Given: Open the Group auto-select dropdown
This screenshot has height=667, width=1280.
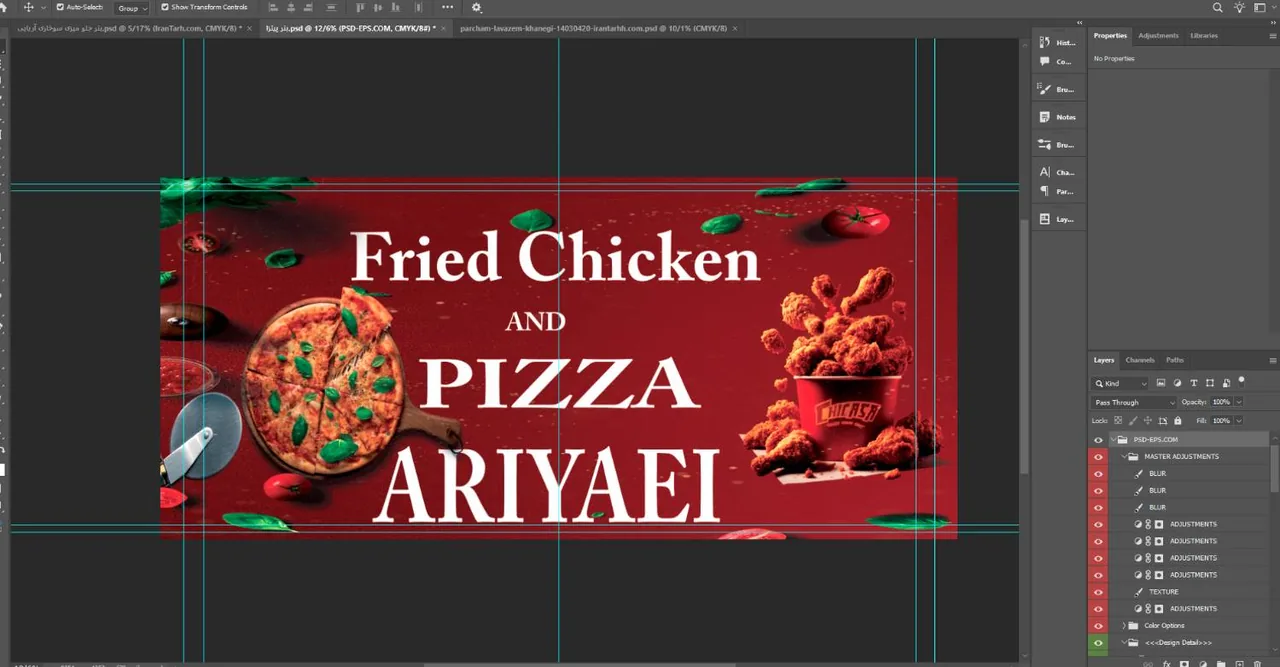Looking at the screenshot, I should point(132,8).
